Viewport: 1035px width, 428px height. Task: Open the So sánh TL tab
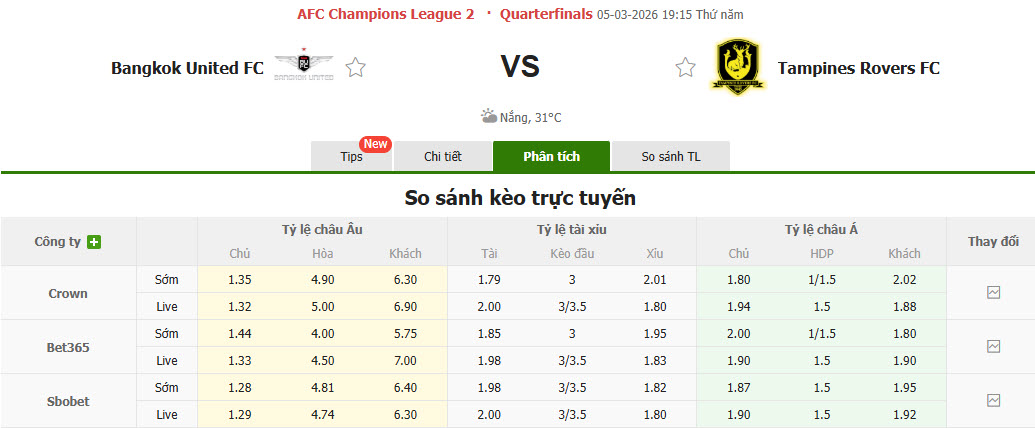tap(671, 157)
